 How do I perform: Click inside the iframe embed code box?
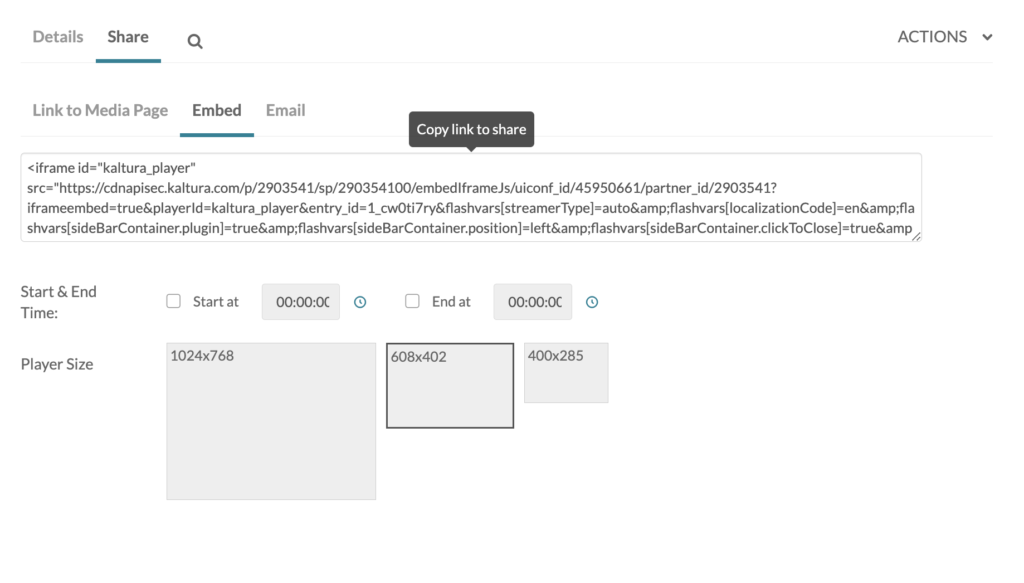point(470,197)
